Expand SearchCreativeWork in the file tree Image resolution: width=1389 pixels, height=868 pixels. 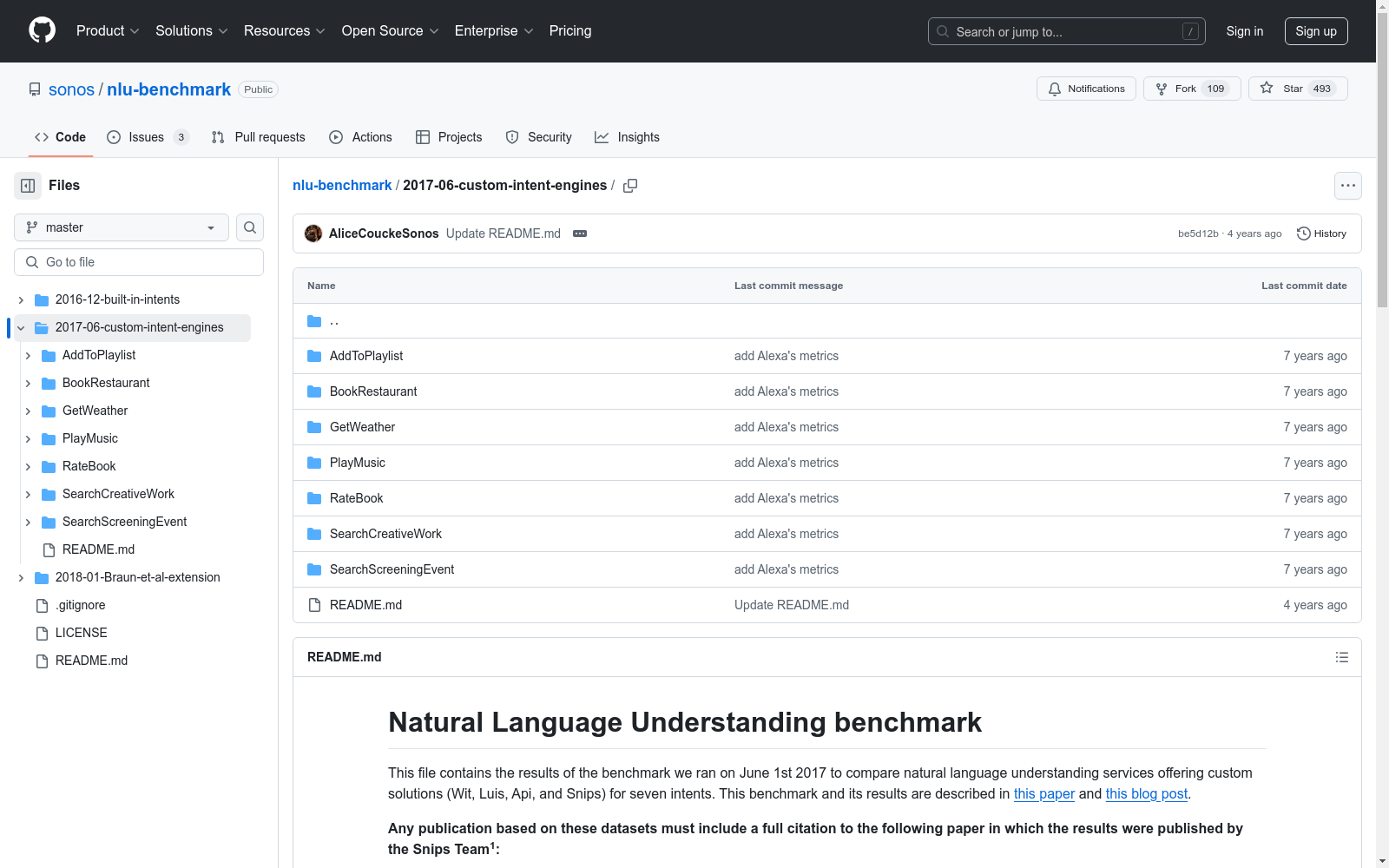(28, 494)
